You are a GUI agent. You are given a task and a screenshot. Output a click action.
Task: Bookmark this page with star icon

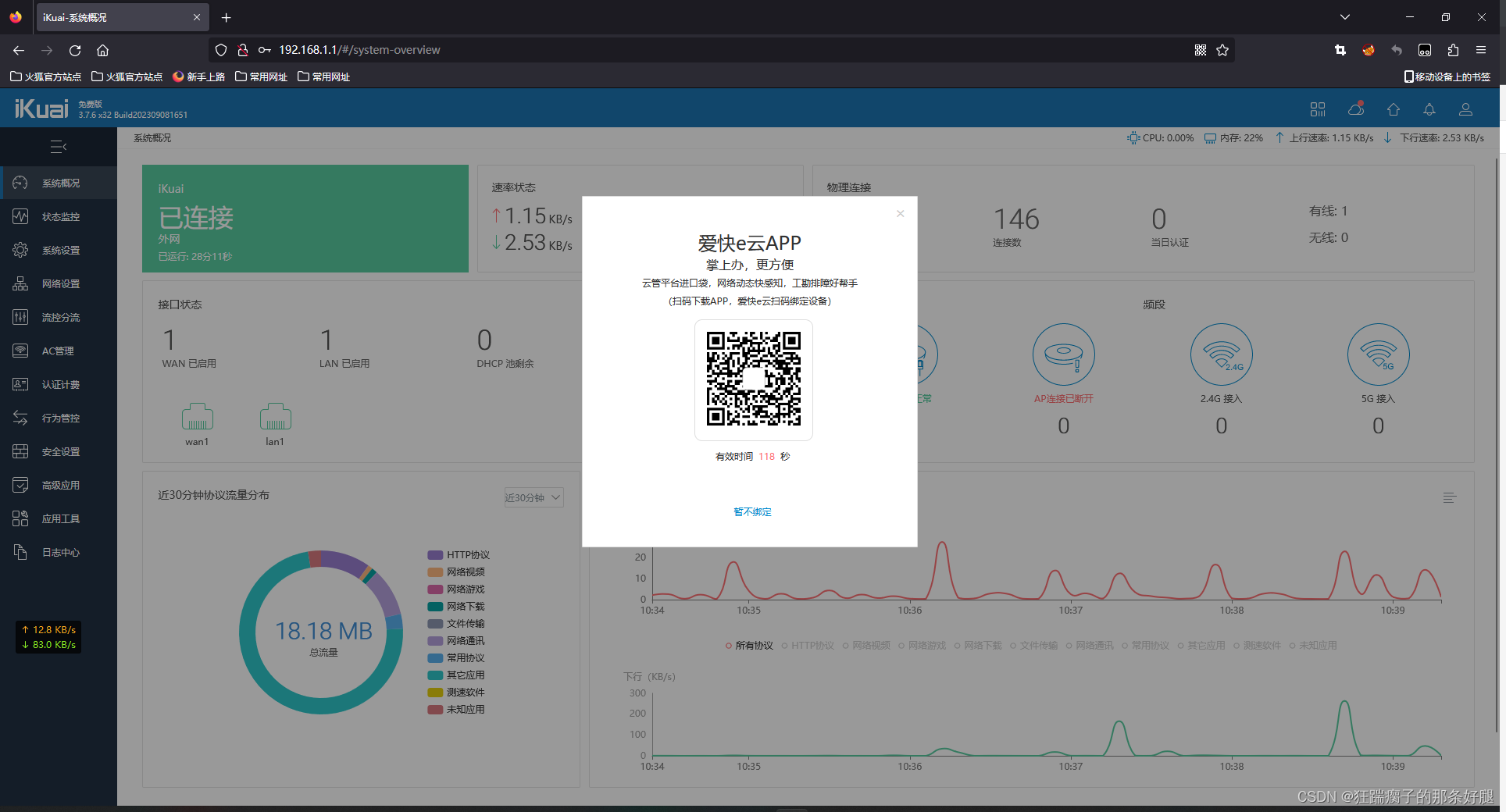point(1222,50)
